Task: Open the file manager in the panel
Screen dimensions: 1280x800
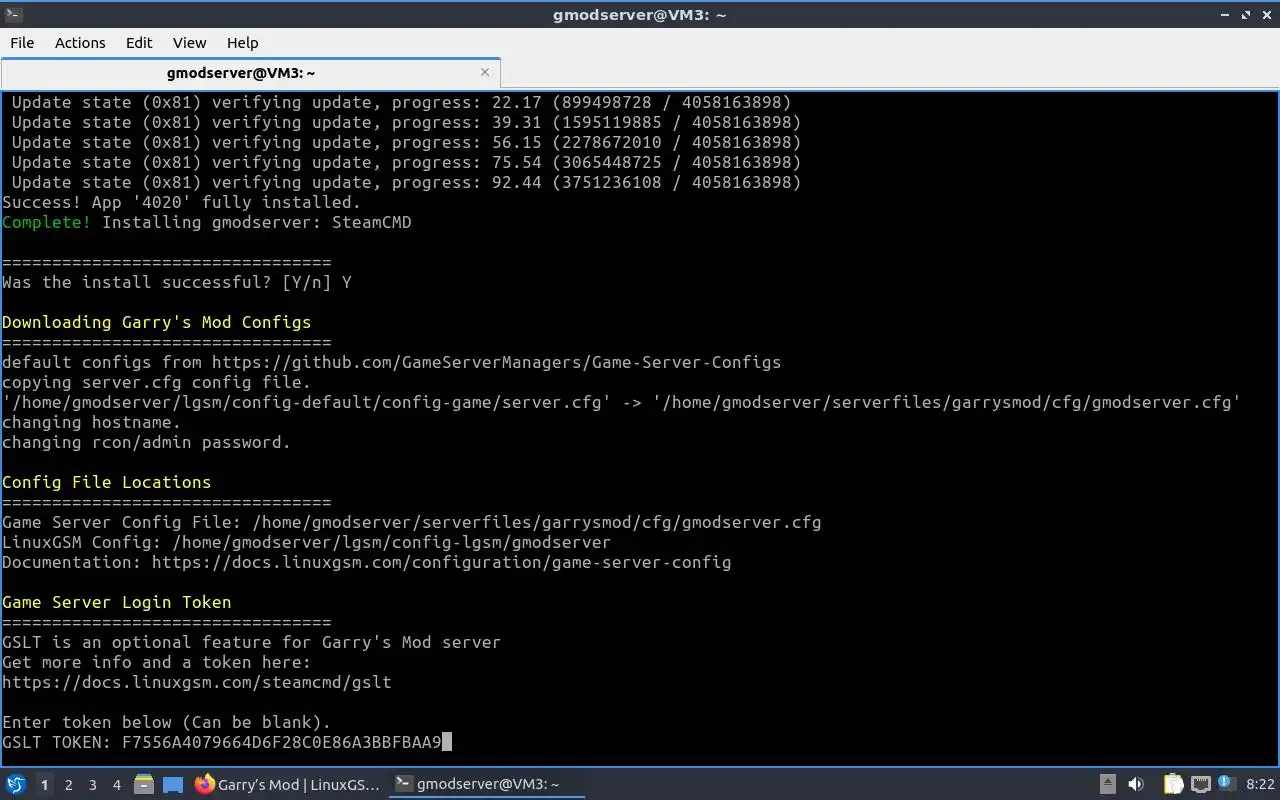Action: pyautogui.click(x=144, y=785)
